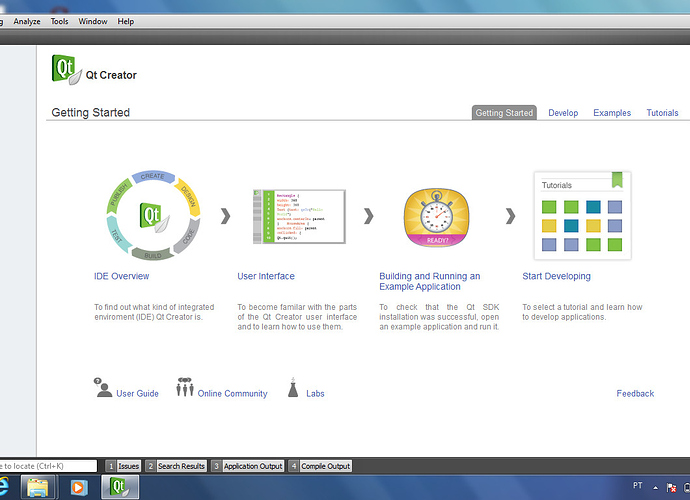Open the Labs link
The width and height of the screenshot is (690, 500).
click(x=315, y=393)
